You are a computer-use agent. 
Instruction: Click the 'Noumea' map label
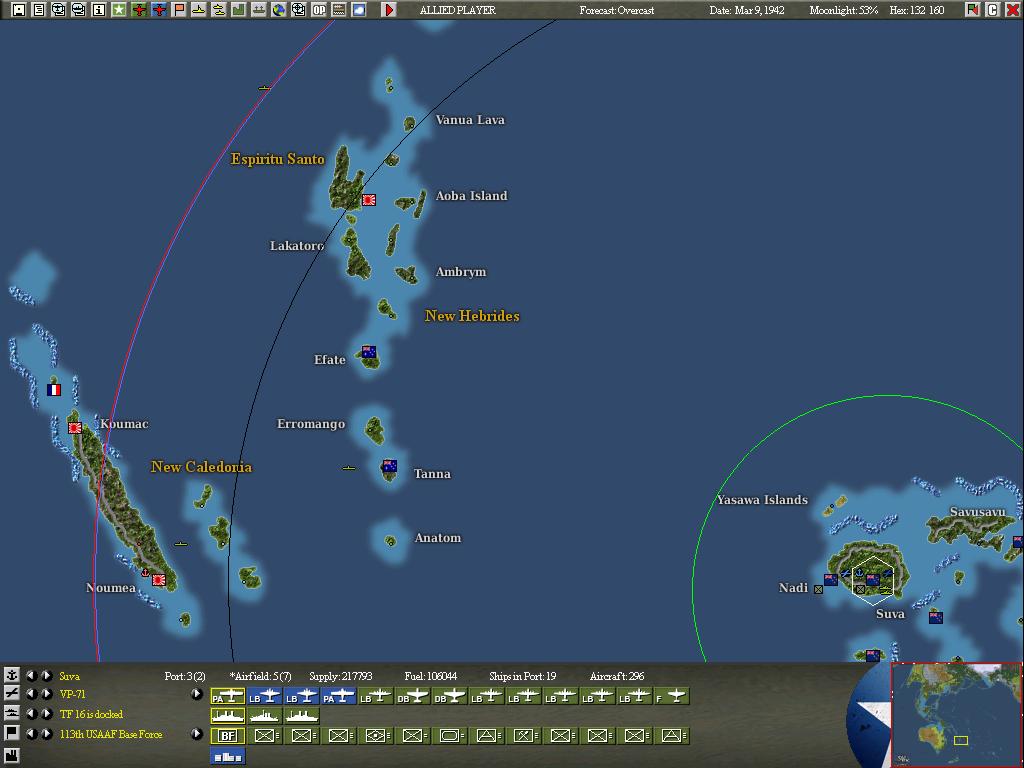point(111,588)
